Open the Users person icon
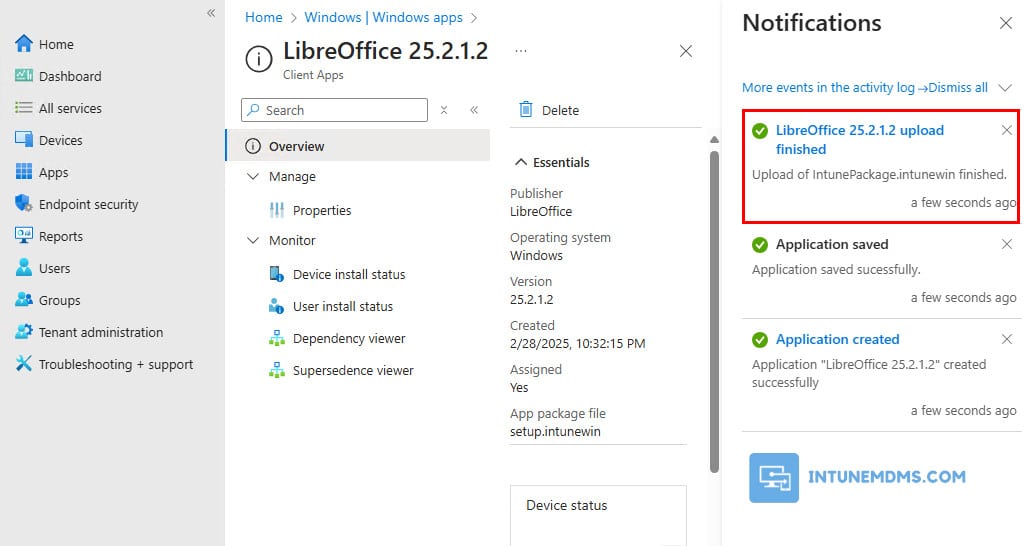Screen dimensions: 1024x546 click(24, 268)
